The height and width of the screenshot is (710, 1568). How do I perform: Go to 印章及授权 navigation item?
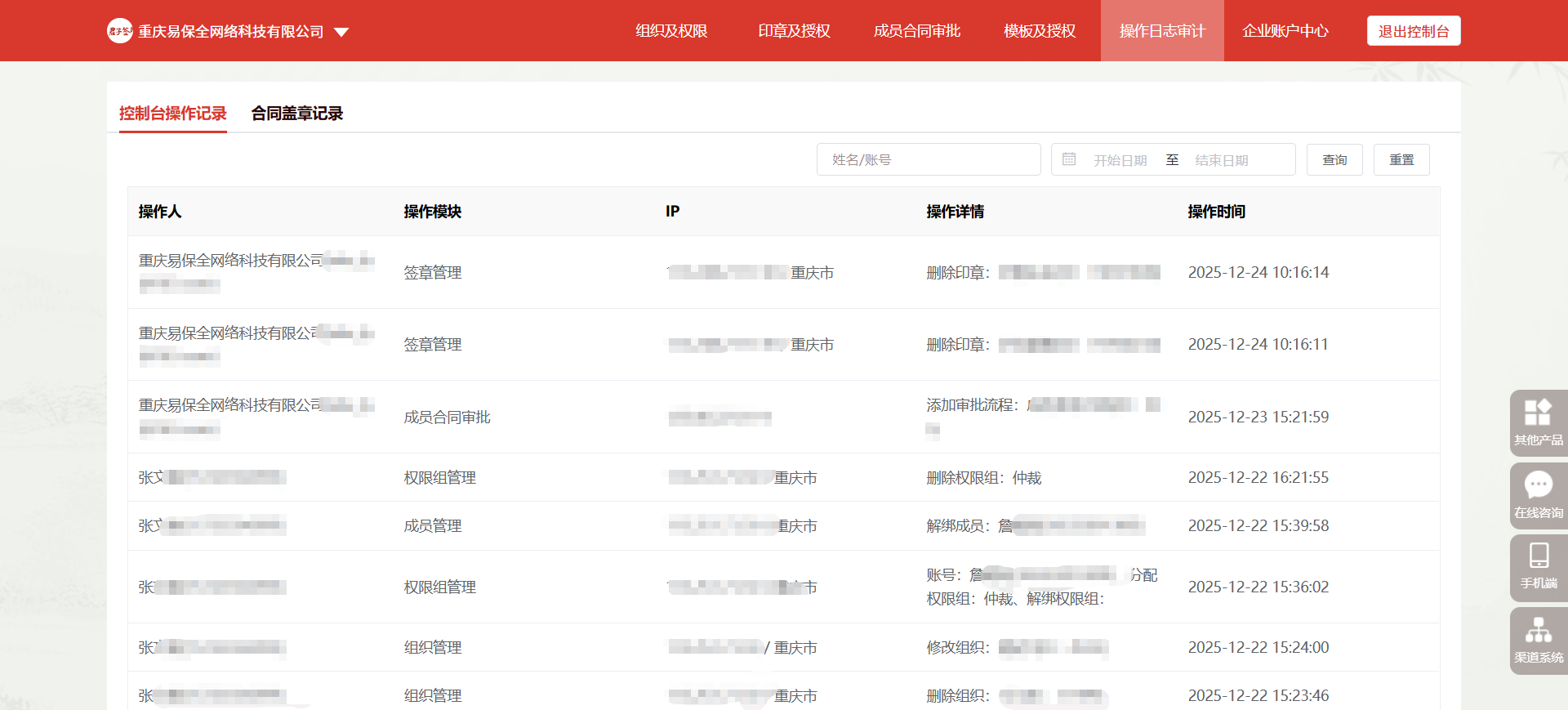(x=794, y=31)
